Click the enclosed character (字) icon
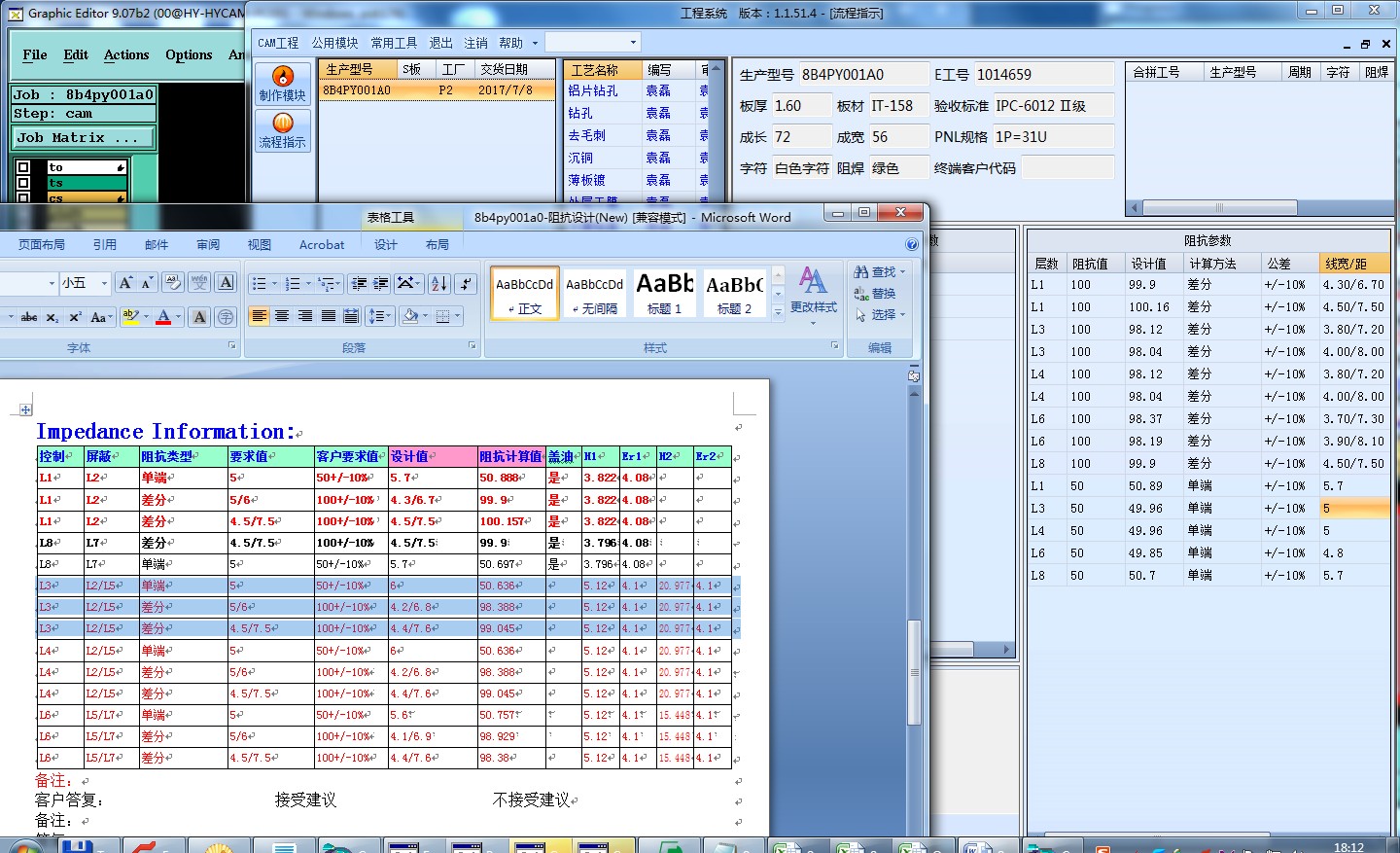The height and width of the screenshot is (853, 1400). (x=226, y=317)
